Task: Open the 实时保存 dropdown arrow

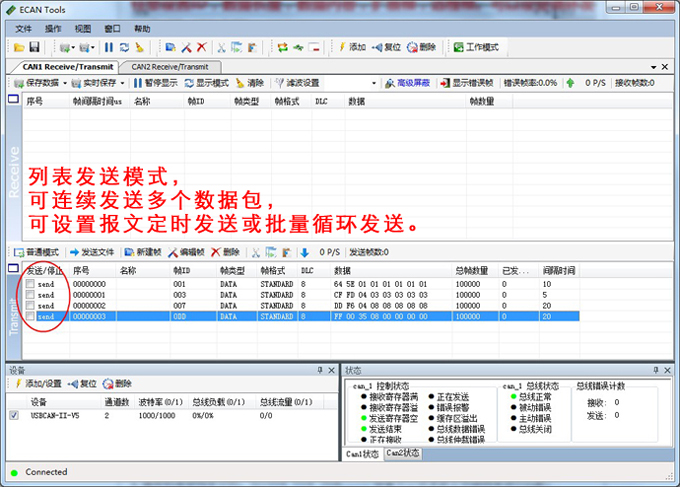Action: tap(122, 83)
